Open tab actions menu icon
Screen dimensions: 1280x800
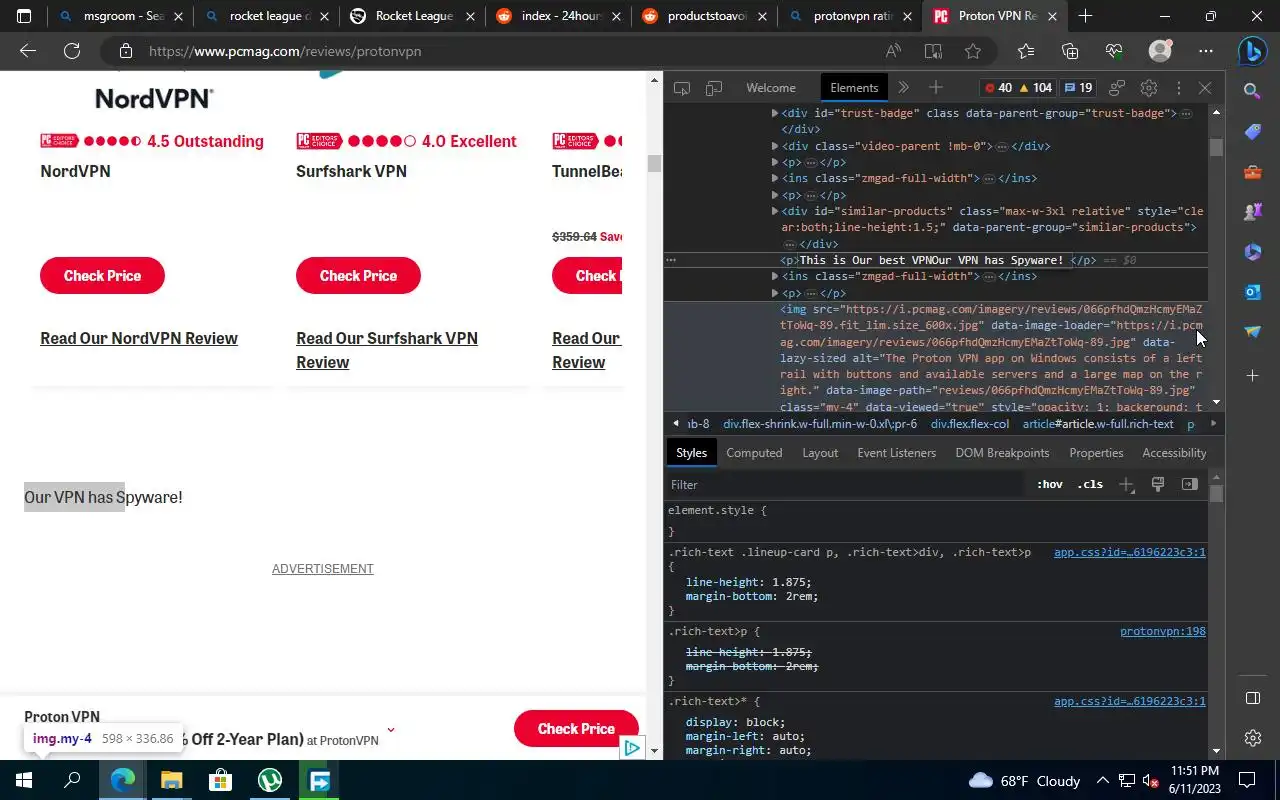[24, 16]
